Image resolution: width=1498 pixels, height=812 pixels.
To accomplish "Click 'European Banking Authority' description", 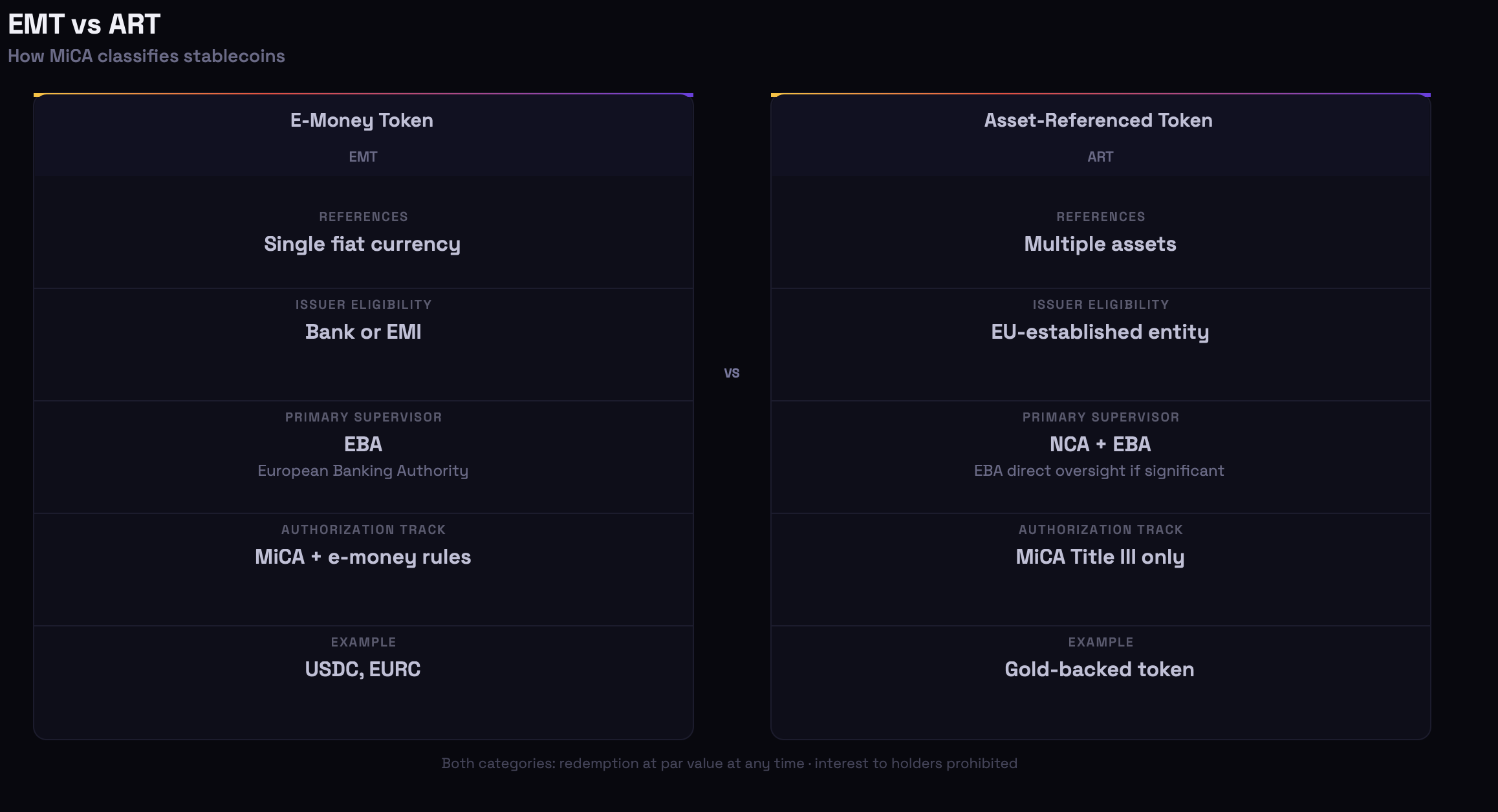I will pyautogui.click(x=363, y=471).
